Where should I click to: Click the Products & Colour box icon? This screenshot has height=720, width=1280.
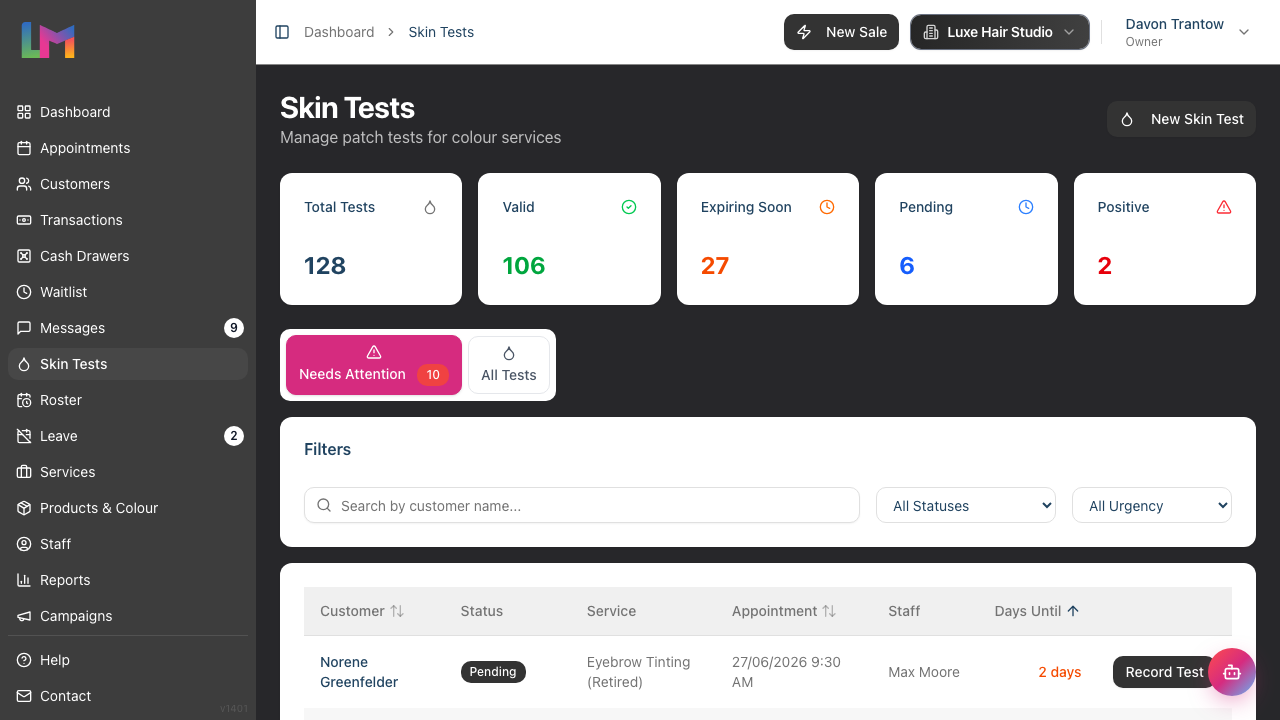tap(24, 508)
